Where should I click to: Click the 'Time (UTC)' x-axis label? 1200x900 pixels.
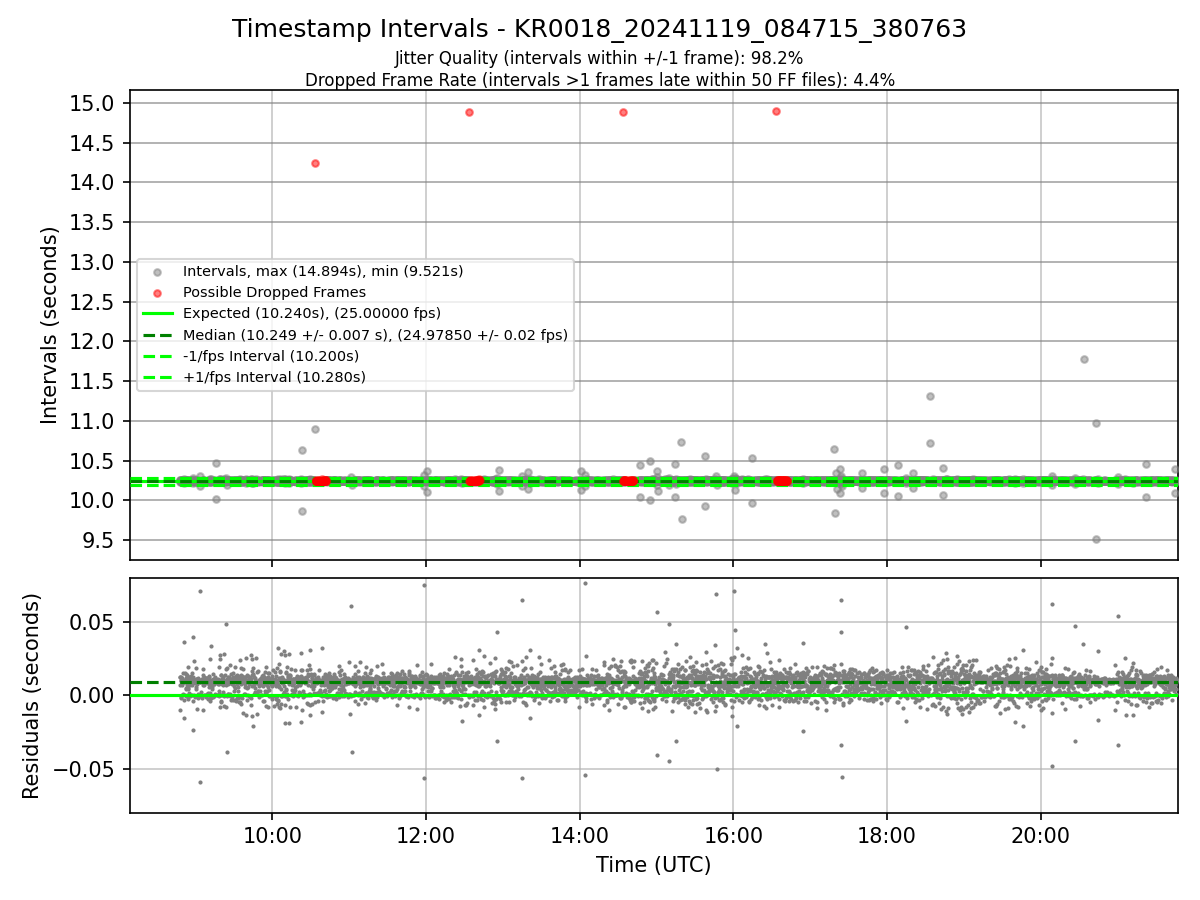coord(653,865)
